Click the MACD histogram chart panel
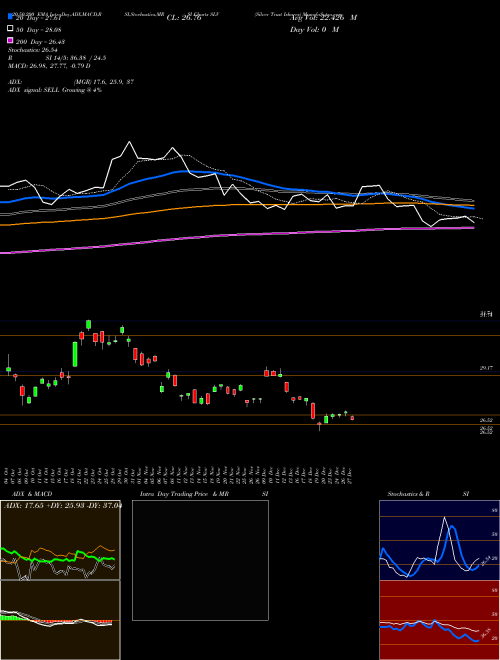Screen dimensions: 500x660 [60, 620]
